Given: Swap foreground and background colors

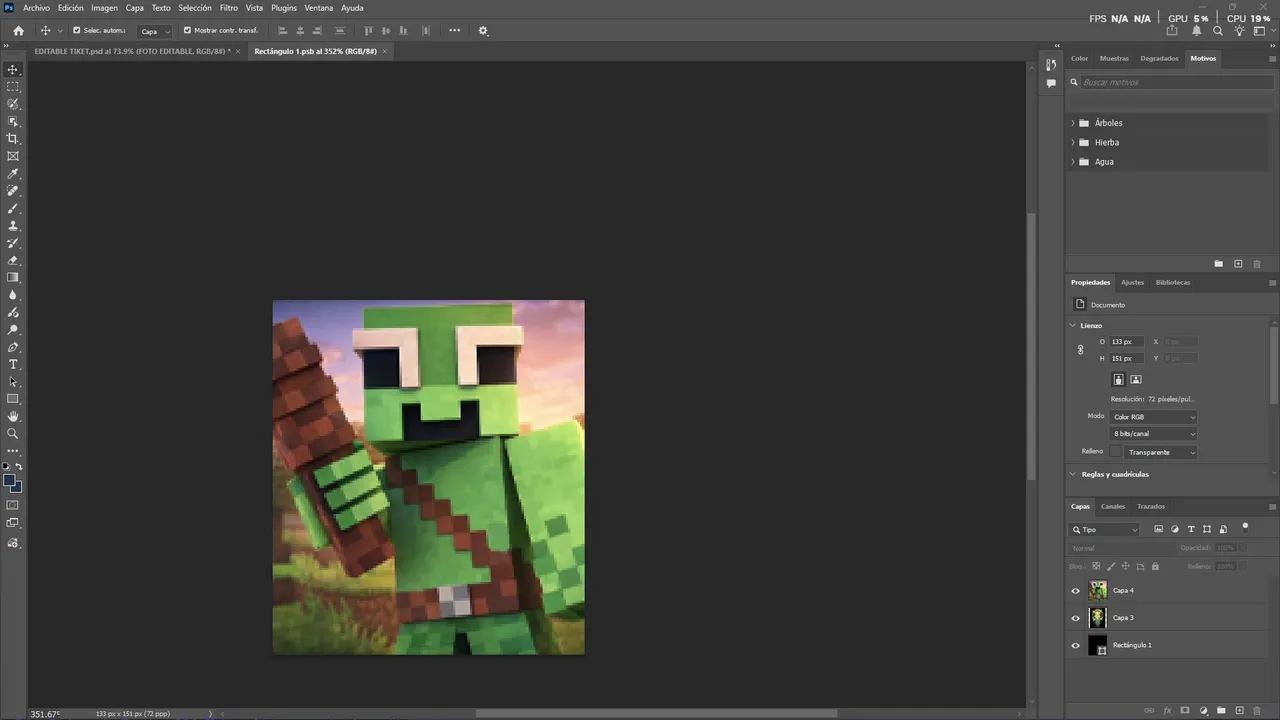Looking at the screenshot, I should pyautogui.click(x=19, y=467).
